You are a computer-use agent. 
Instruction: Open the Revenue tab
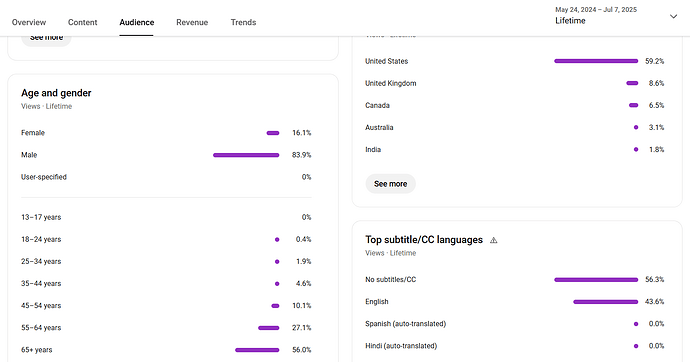(192, 22)
